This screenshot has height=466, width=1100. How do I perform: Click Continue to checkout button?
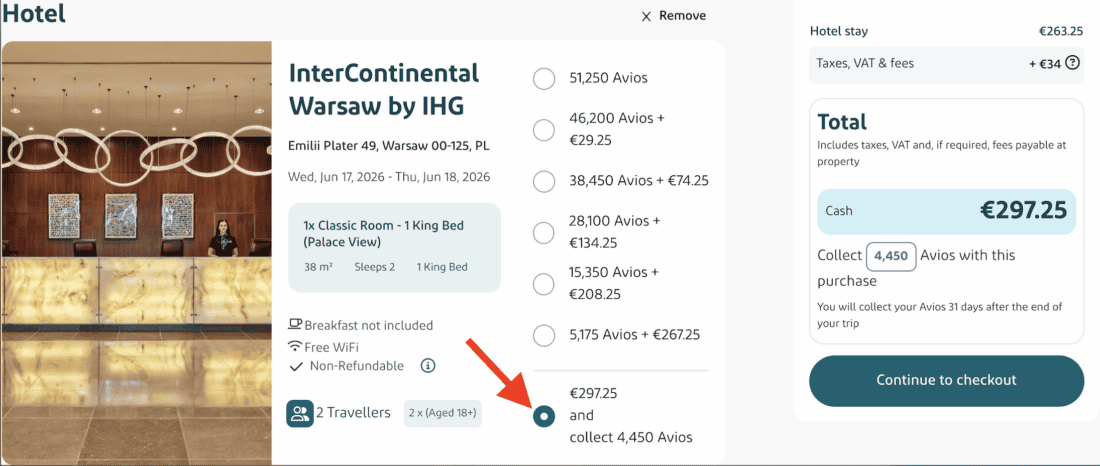[946, 380]
